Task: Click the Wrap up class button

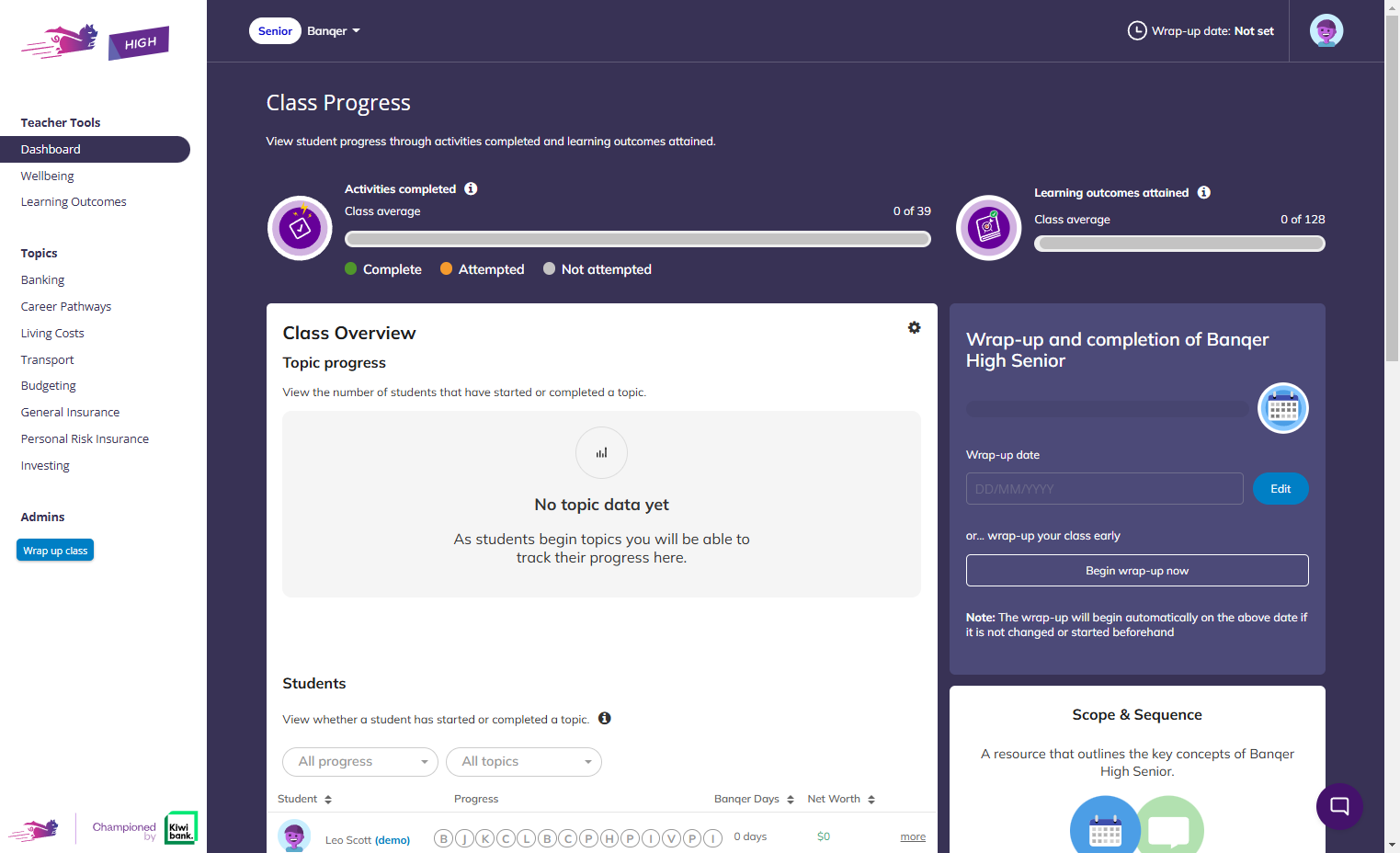Action: [55, 550]
